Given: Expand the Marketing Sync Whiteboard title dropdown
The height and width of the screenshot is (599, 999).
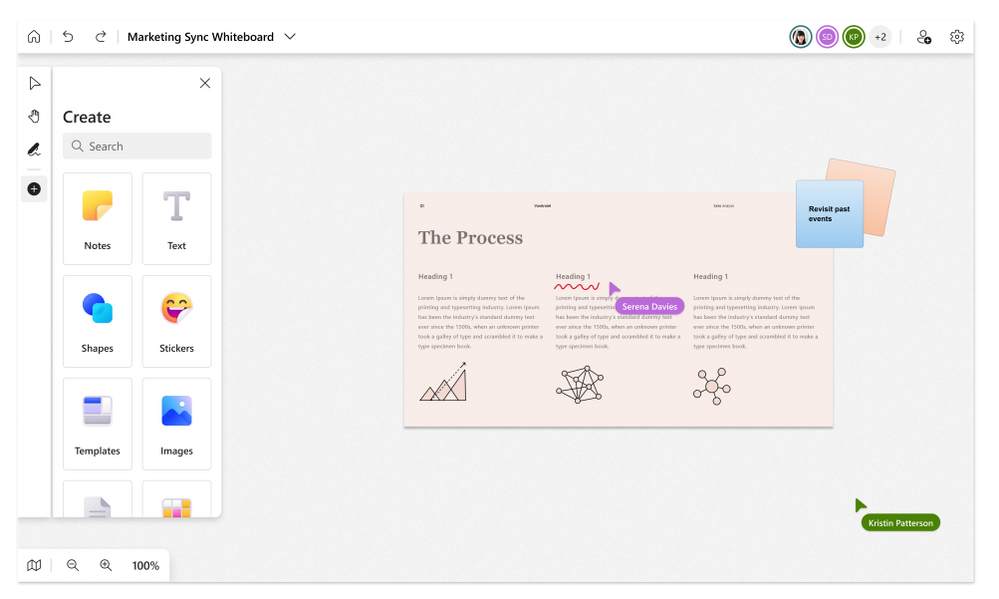Looking at the screenshot, I should pyautogui.click(x=290, y=36).
